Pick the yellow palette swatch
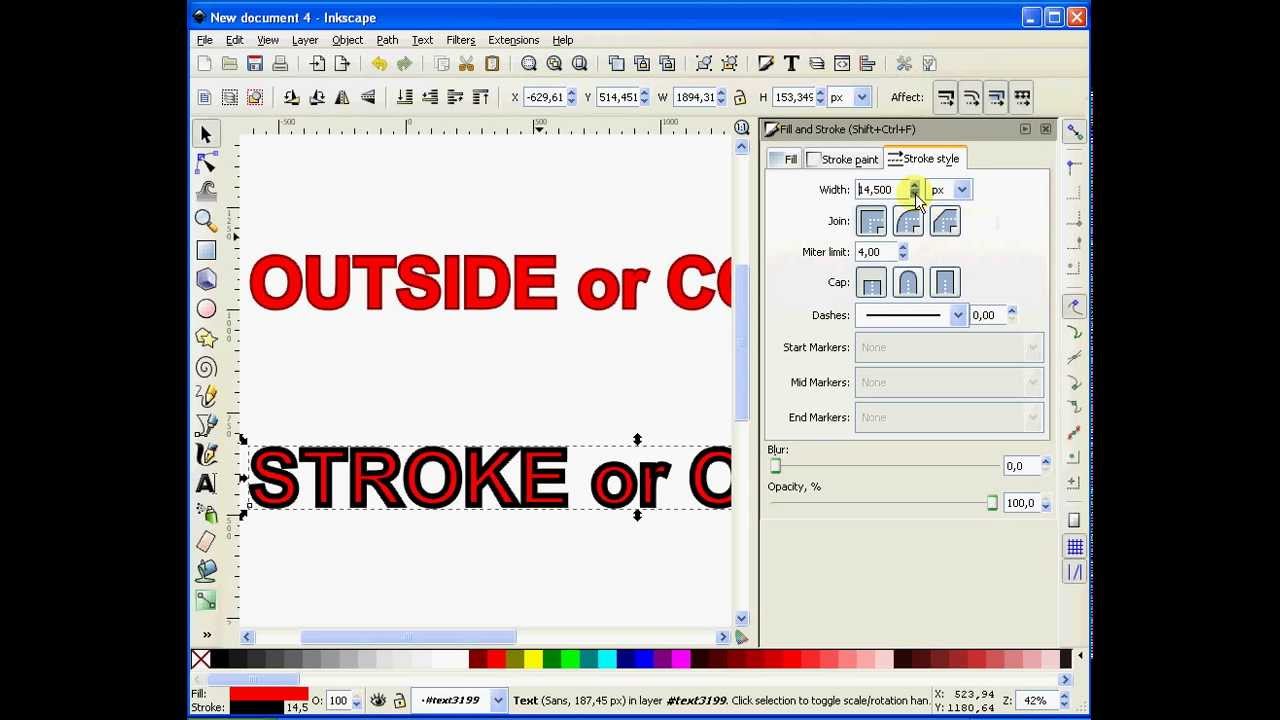 pyautogui.click(x=533, y=659)
